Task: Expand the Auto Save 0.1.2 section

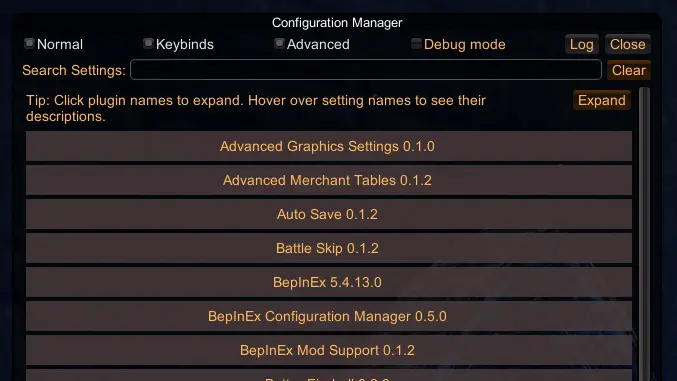Action: (x=329, y=214)
